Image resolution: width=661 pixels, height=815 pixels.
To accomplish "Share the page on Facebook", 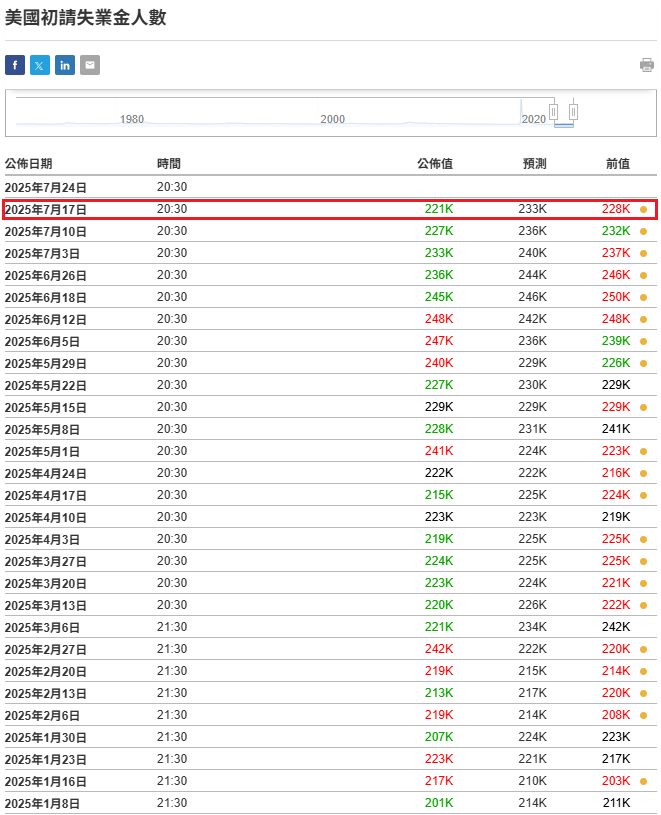I will pyautogui.click(x=15, y=66).
